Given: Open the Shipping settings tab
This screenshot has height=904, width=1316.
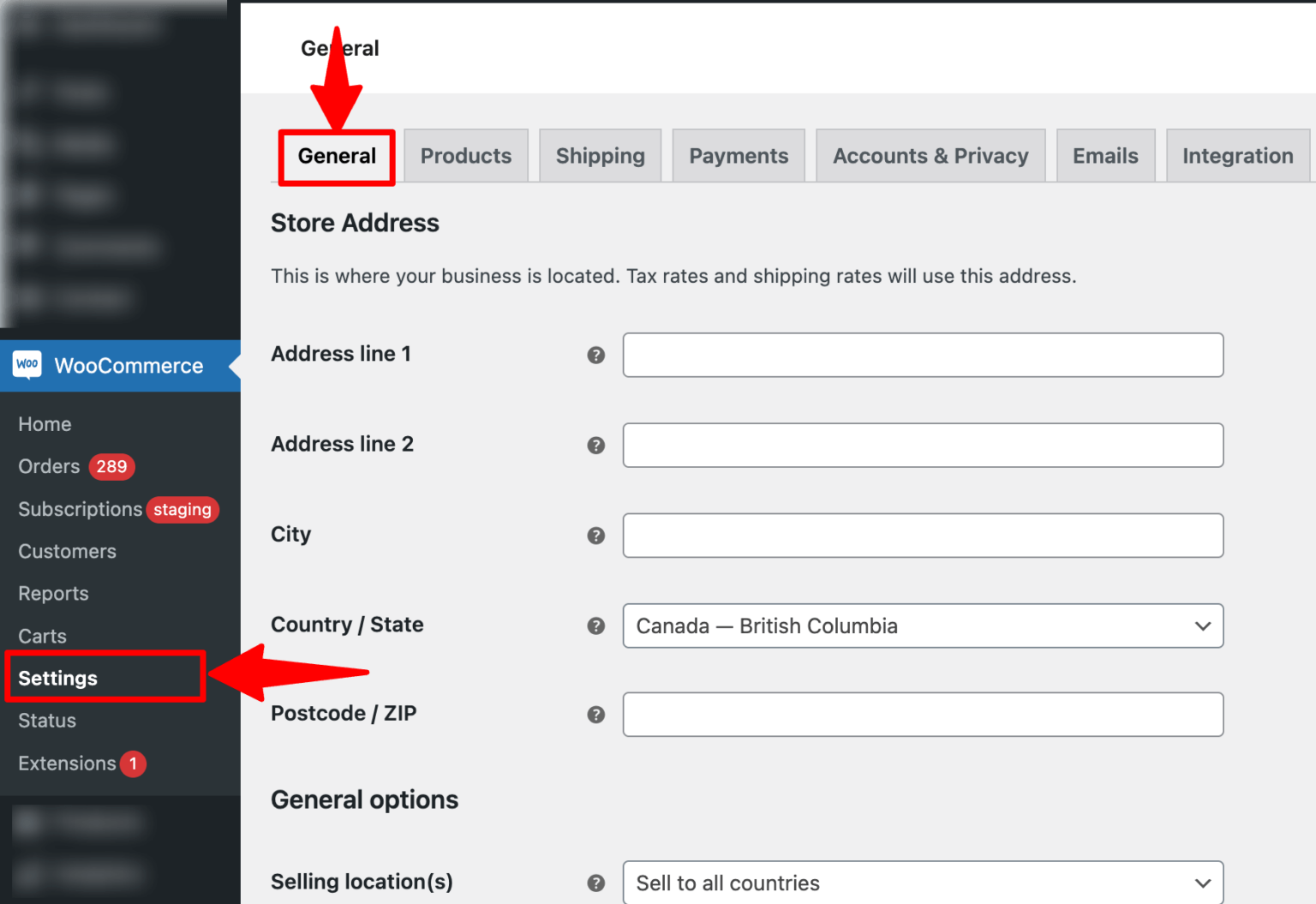Looking at the screenshot, I should [600, 155].
